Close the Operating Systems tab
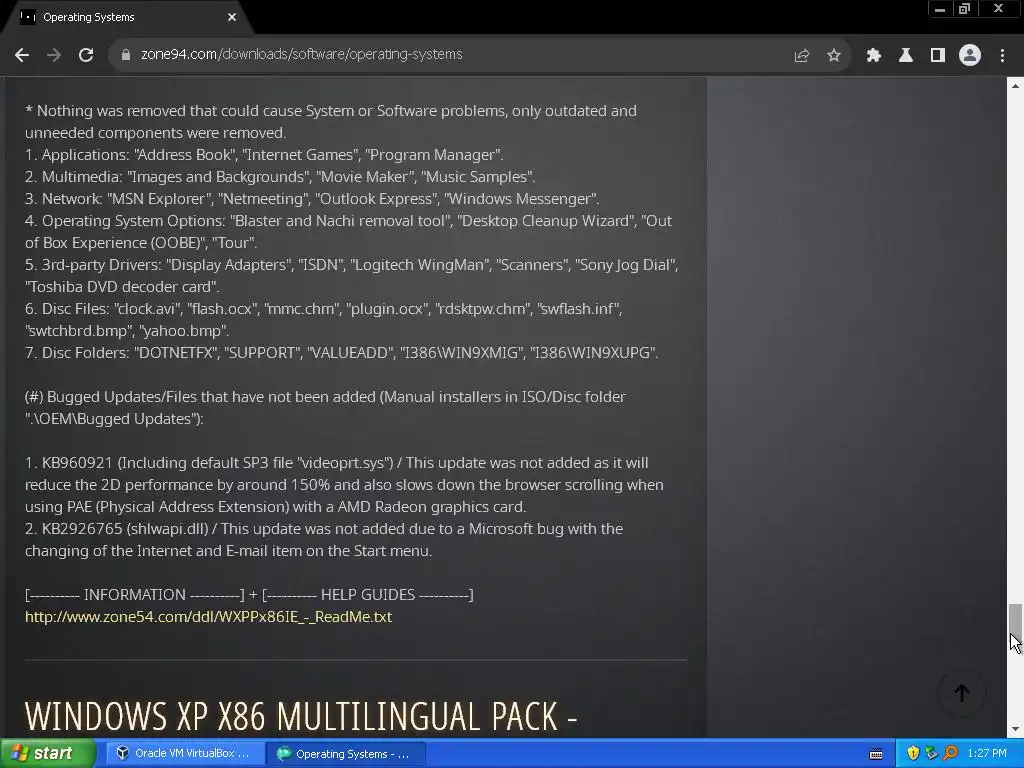This screenshot has width=1024, height=768. [232, 17]
